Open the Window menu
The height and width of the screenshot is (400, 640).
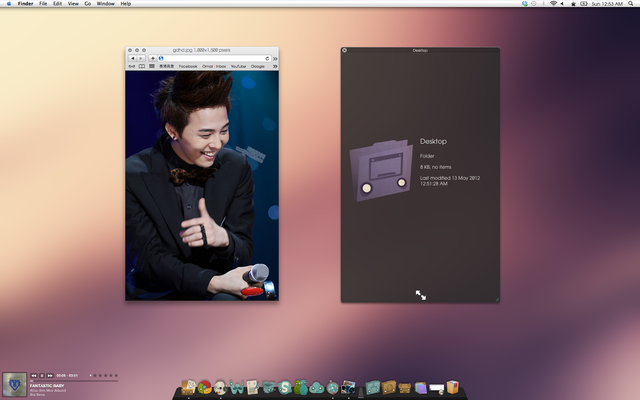click(x=105, y=4)
